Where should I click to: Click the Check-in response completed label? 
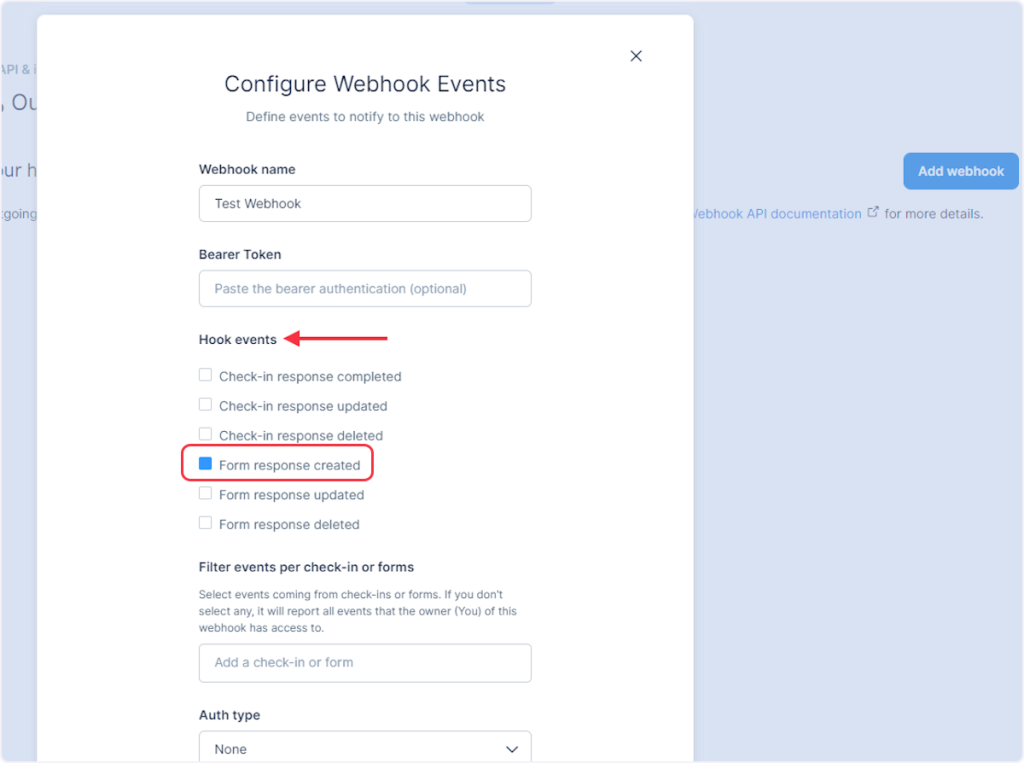[x=310, y=377]
